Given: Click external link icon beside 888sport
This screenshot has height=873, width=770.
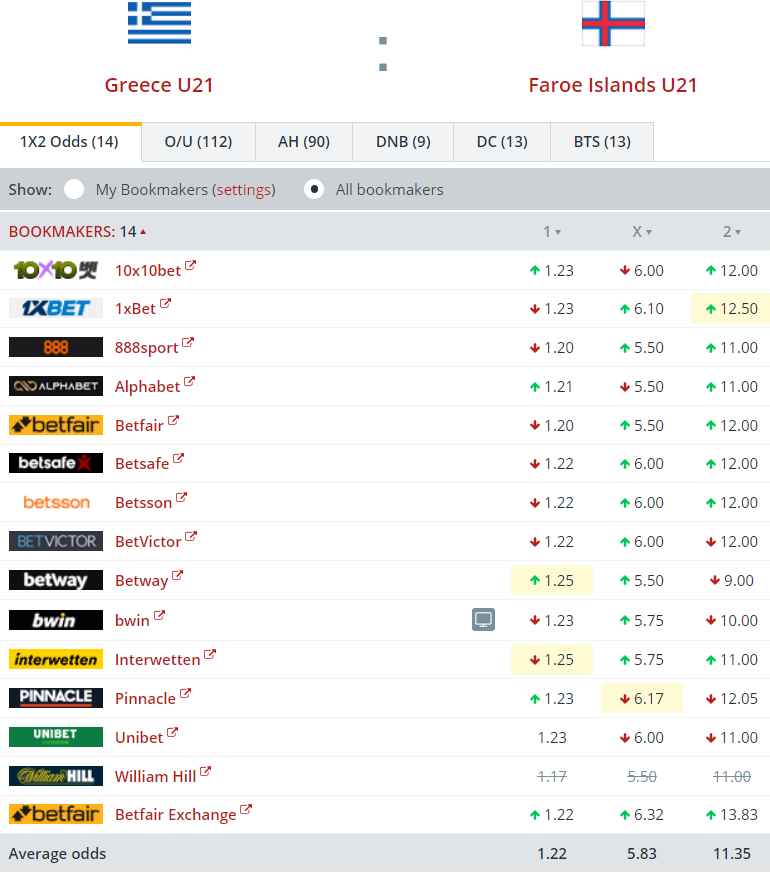Looking at the screenshot, I should 188,342.
